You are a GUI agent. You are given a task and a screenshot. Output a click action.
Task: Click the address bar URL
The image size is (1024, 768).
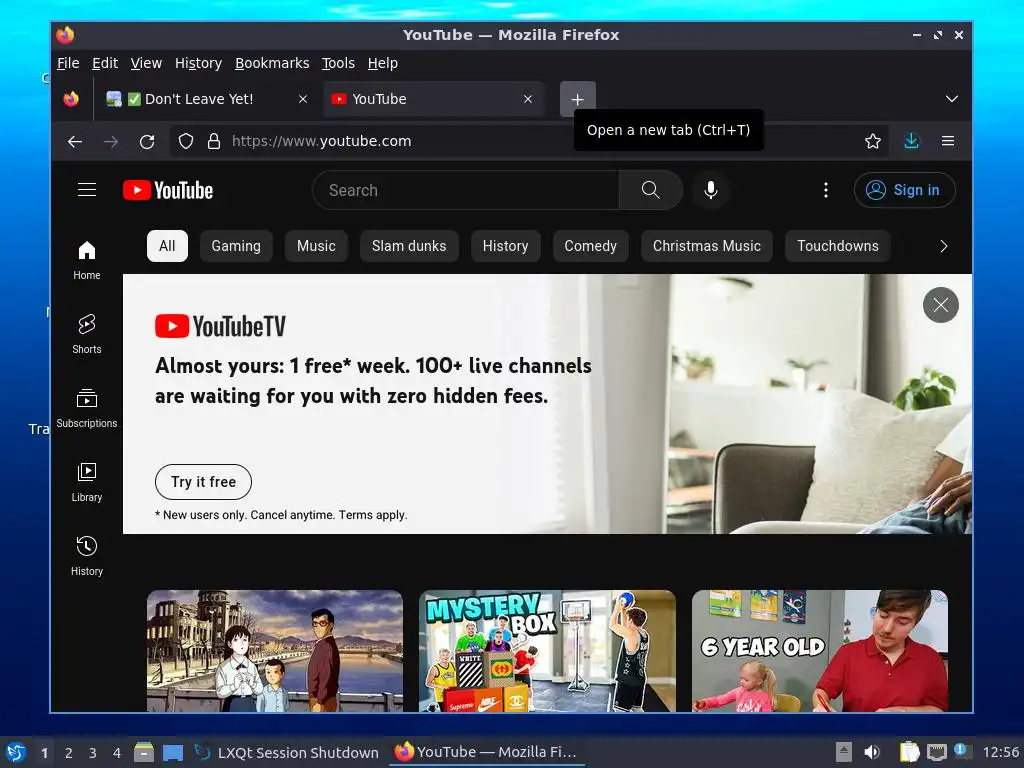(x=321, y=141)
